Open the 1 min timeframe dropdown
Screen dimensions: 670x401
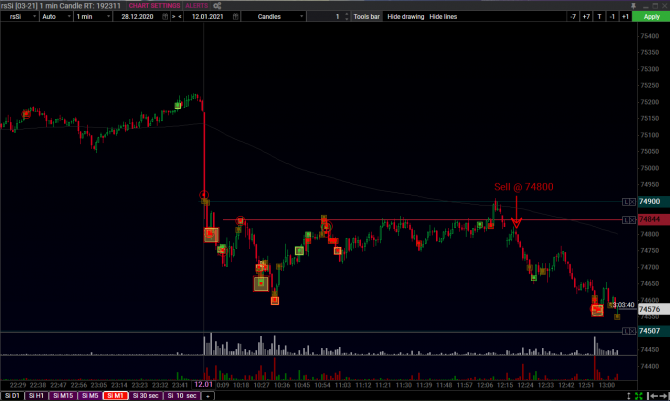click(x=93, y=17)
